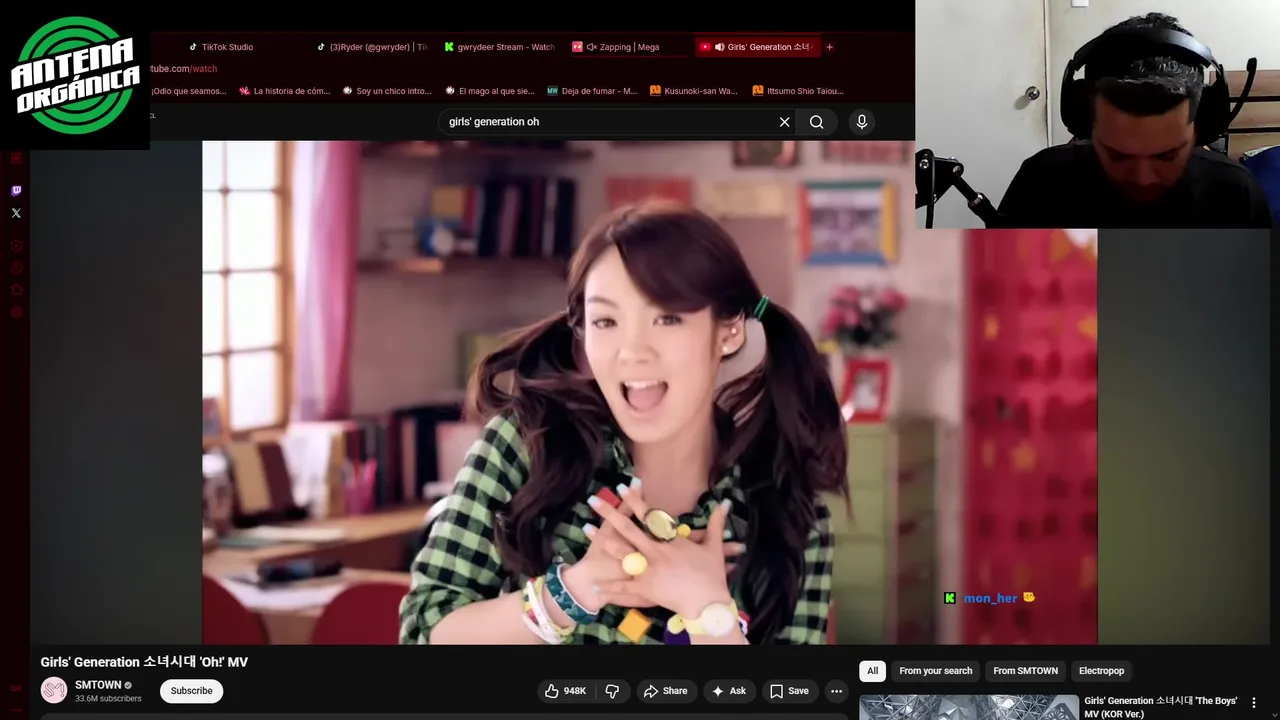Open 'Deja de fumar - M...' bookmark
The width and height of the screenshot is (1280, 720).
(592, 91)
